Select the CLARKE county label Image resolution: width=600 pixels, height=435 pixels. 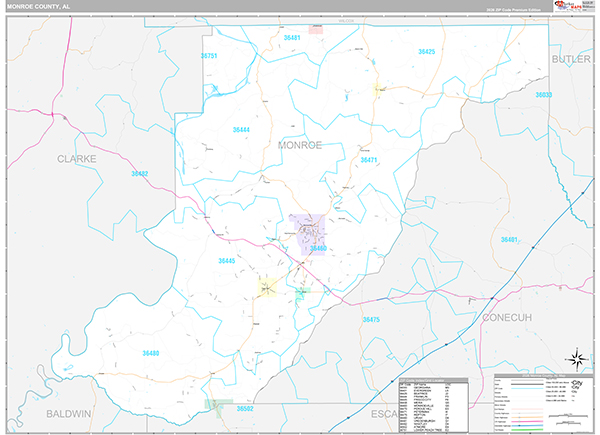click(x=76, y=158)
